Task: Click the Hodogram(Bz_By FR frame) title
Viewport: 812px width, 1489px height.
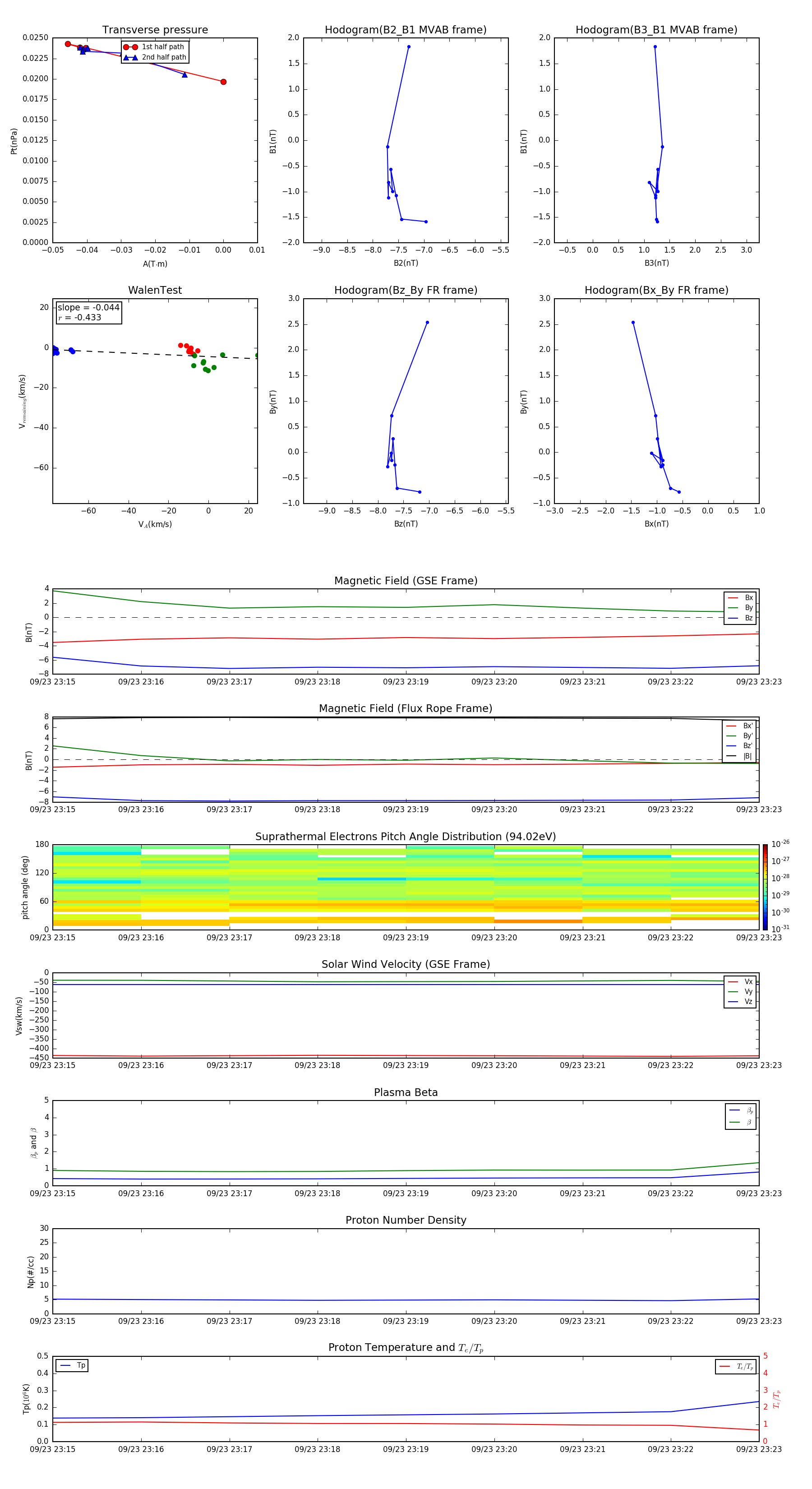Action: coord(406,290)
